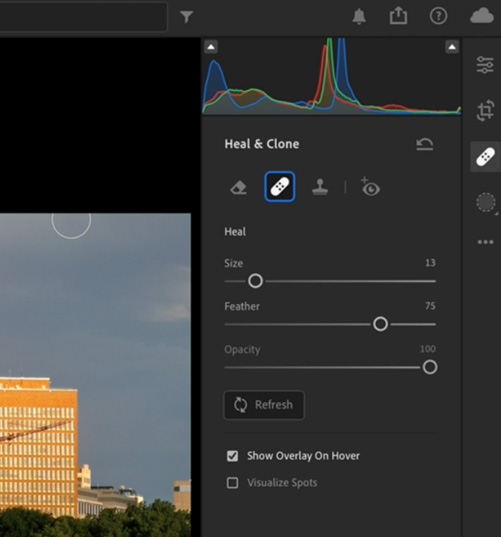Screen dimensions: 501x537
Task: Select the Content-Aware Remove eraser tool
Action: tap(239, 187)
